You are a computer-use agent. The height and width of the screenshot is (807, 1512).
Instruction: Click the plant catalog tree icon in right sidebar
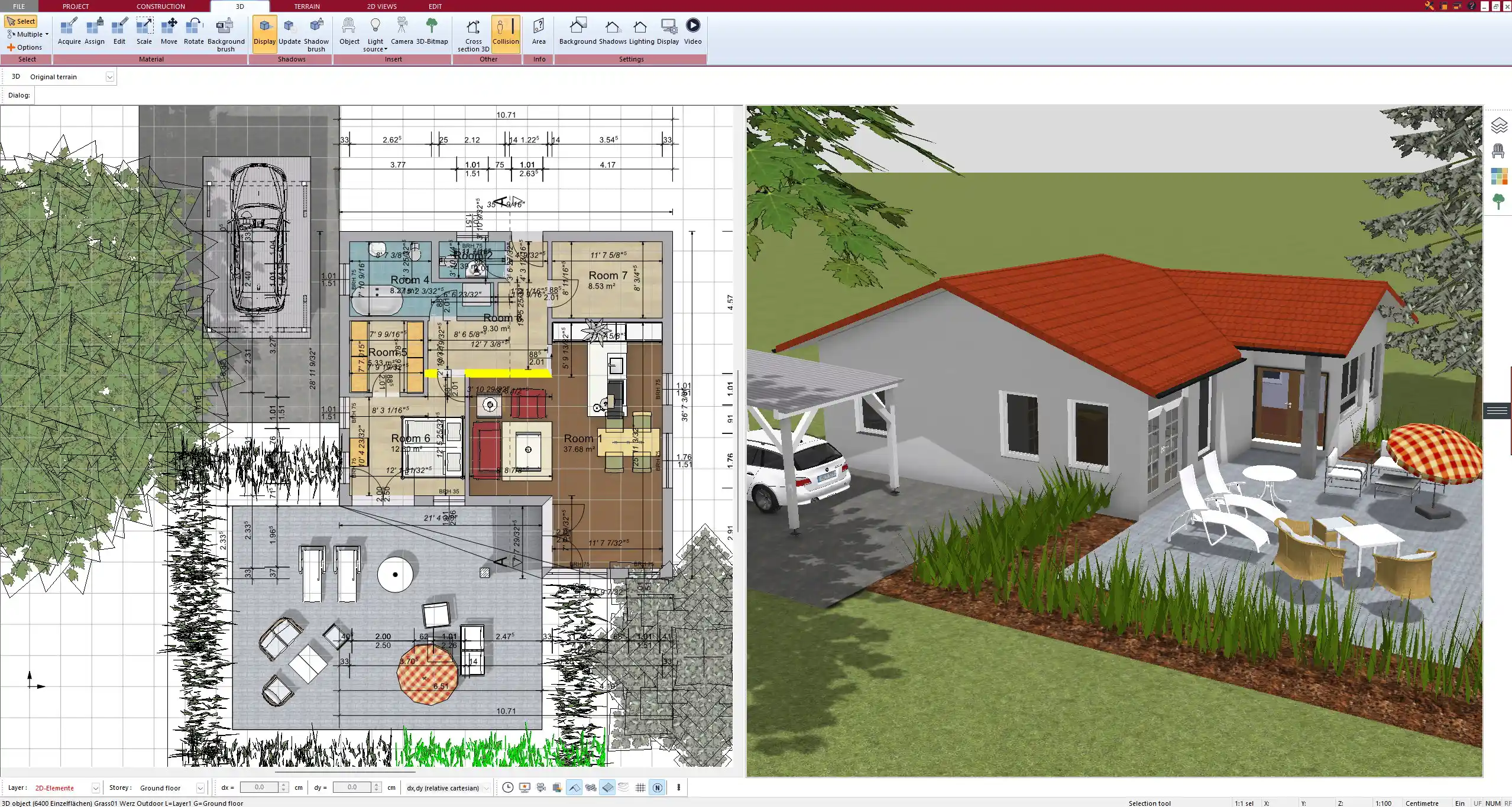1498,202
